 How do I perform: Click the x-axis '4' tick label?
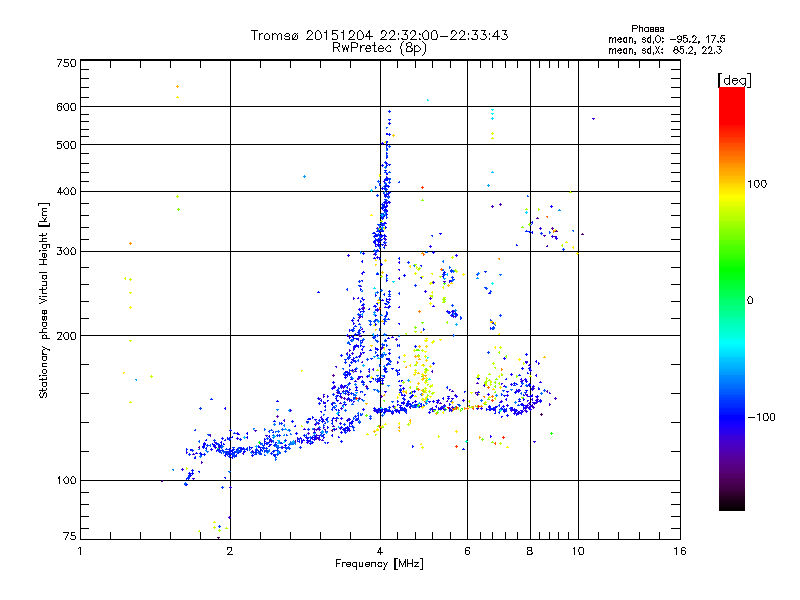click(x=380, y=551)
